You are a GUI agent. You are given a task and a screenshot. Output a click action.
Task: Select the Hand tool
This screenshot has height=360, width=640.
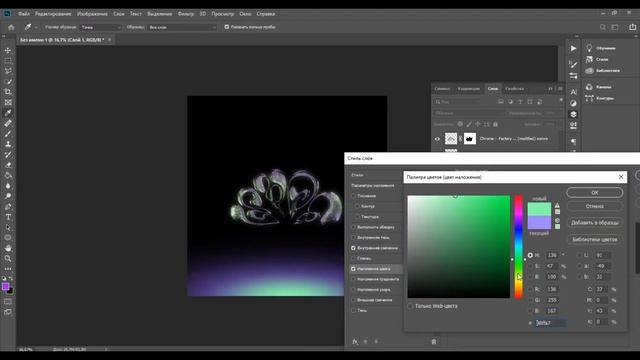coord(8,248)
